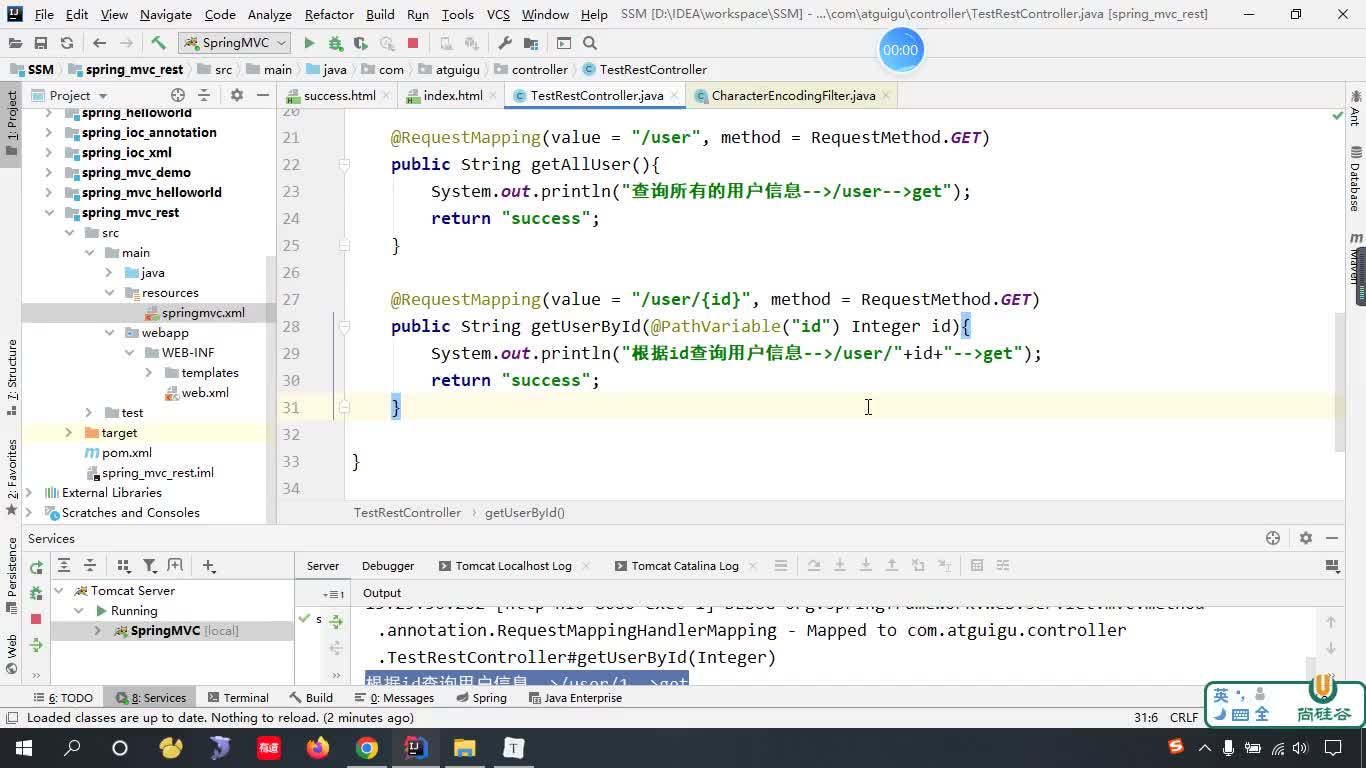The height and width of the screenshot is (768, 1366).
Task: Hide the Project panel with the minus icon
Action: (262, 95)
